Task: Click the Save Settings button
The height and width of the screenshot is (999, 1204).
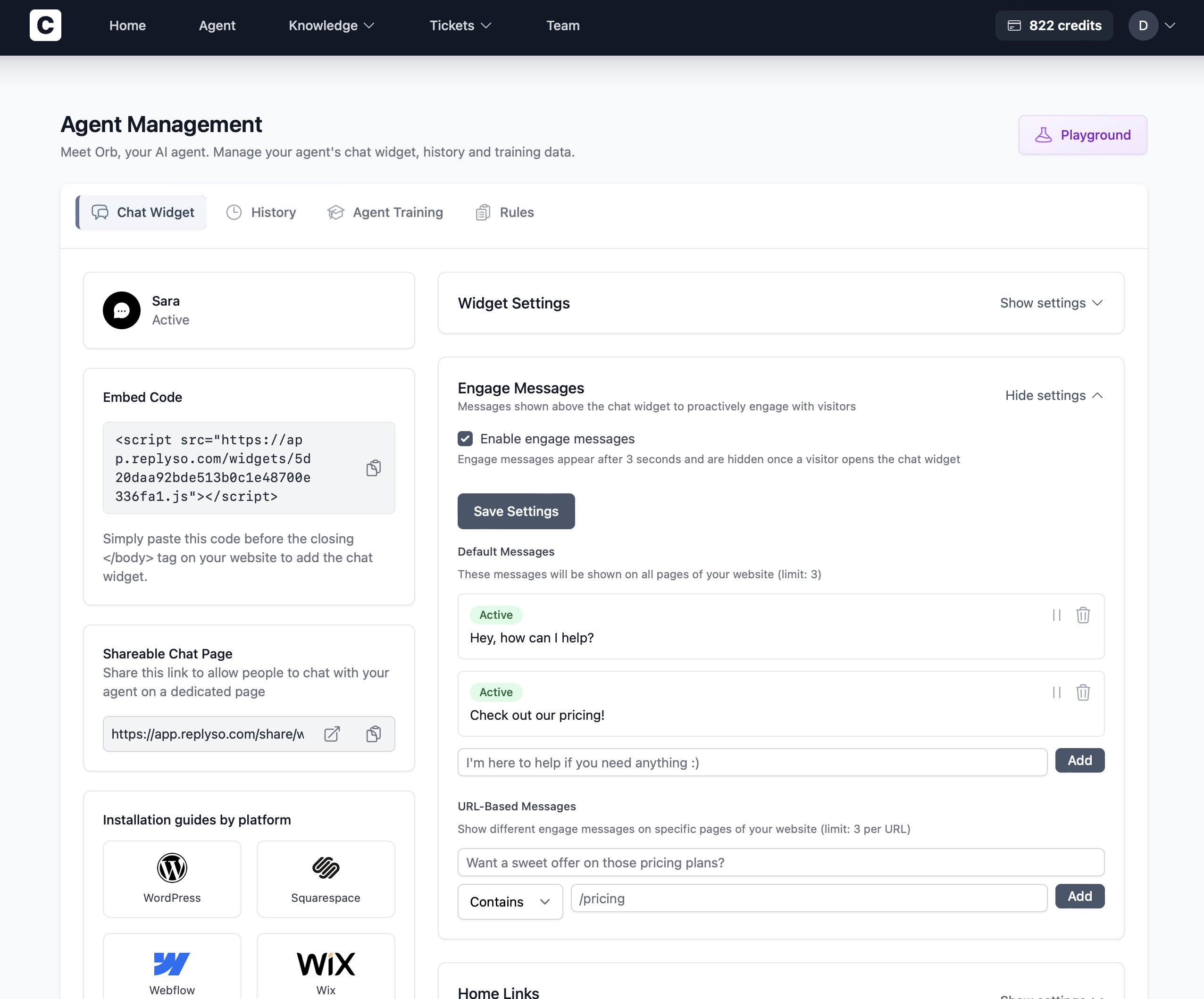Action: [x=516, y=511]
